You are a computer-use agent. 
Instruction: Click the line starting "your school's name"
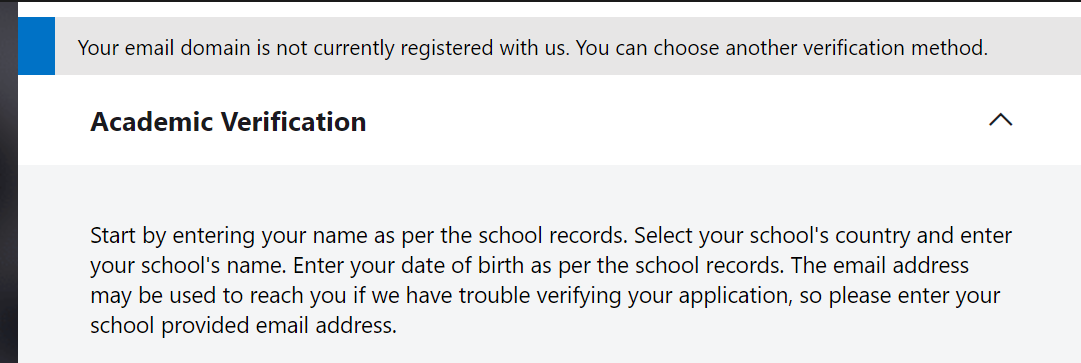529,265
